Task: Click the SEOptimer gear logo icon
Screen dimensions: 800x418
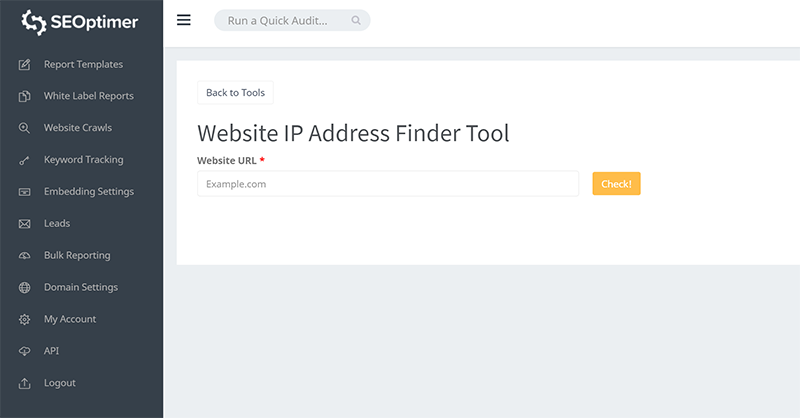Action: 33,21
